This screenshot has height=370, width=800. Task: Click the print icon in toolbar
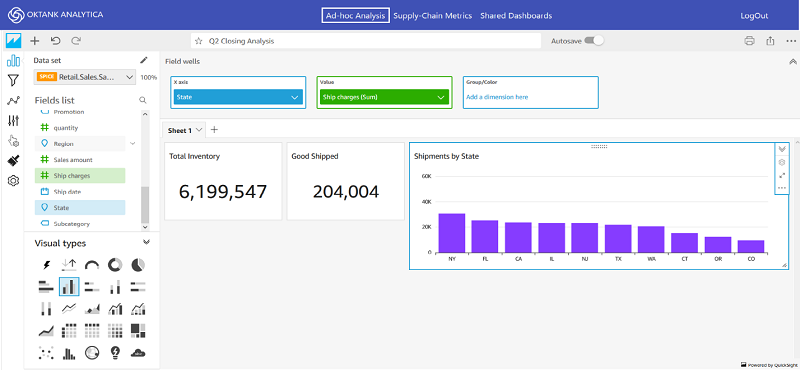click(749, 41)
